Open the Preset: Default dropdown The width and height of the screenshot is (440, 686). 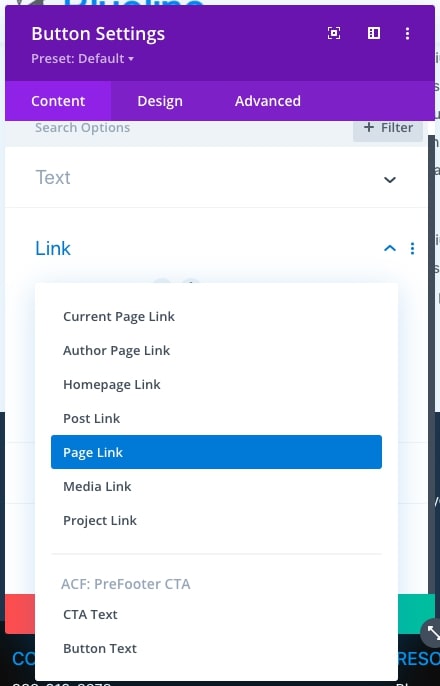point(82,59)
